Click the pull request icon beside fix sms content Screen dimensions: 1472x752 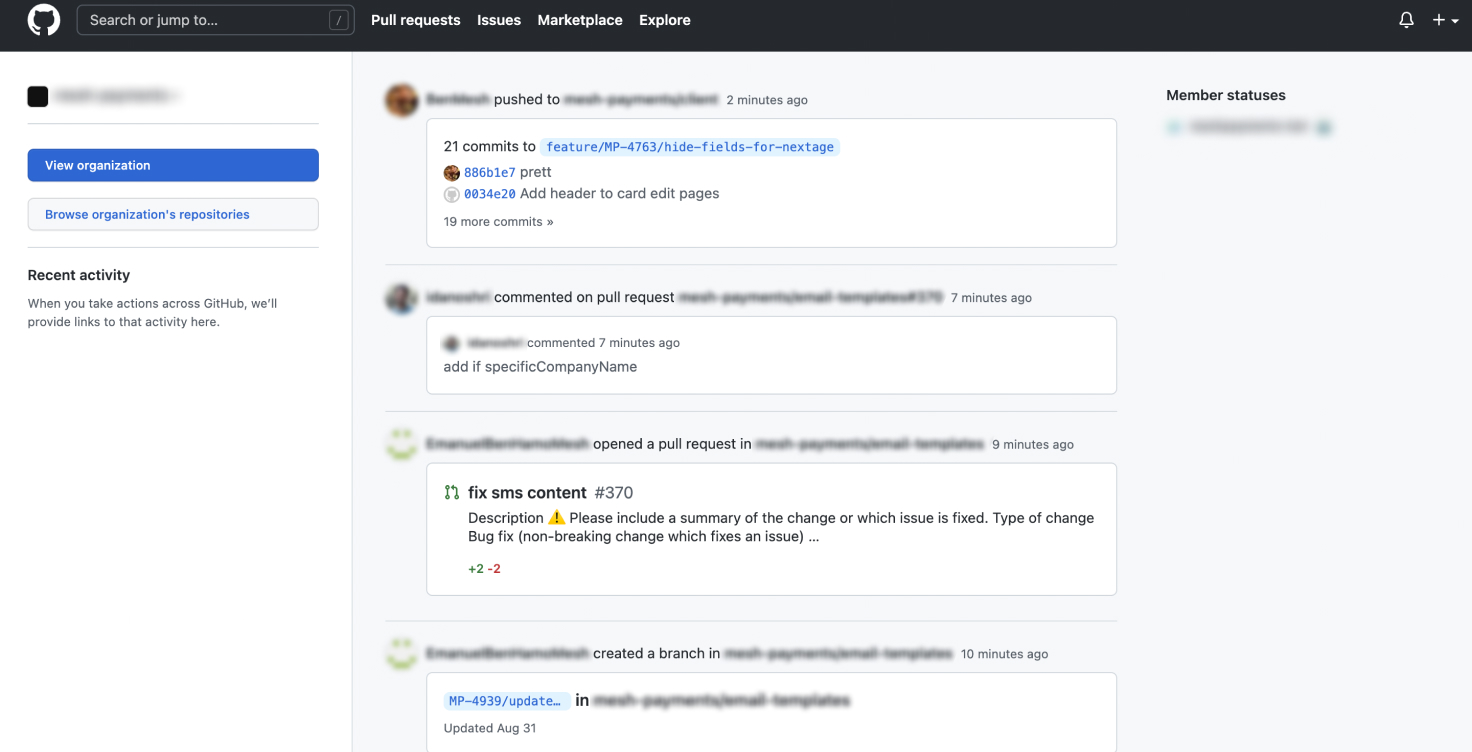coord(452,492)
